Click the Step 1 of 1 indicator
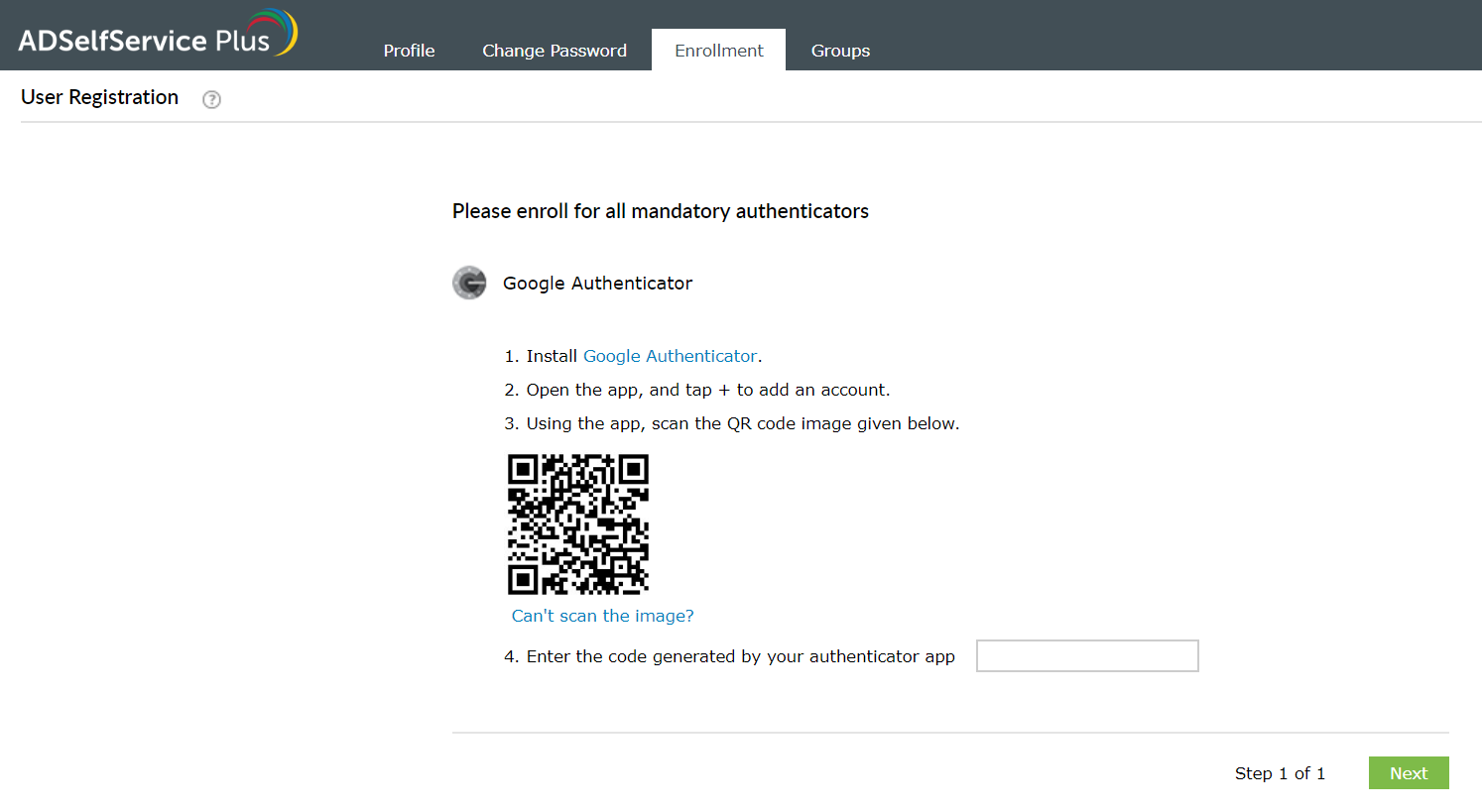Screen dimensions: 1482x812 tap(1280, 773)
